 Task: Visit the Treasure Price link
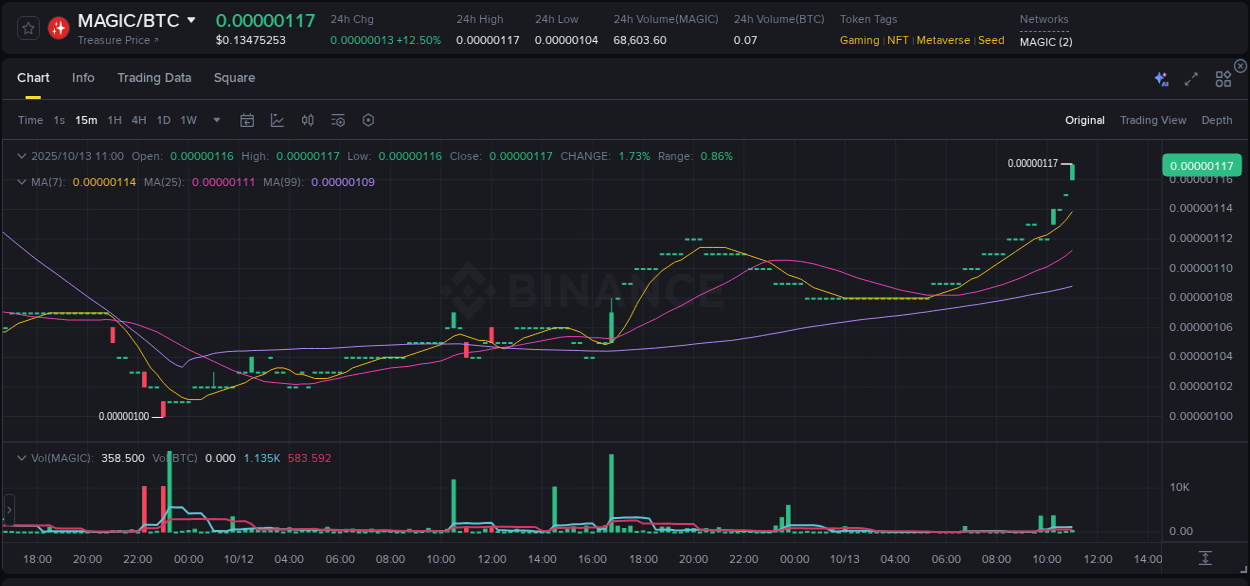tap(113, 40)
